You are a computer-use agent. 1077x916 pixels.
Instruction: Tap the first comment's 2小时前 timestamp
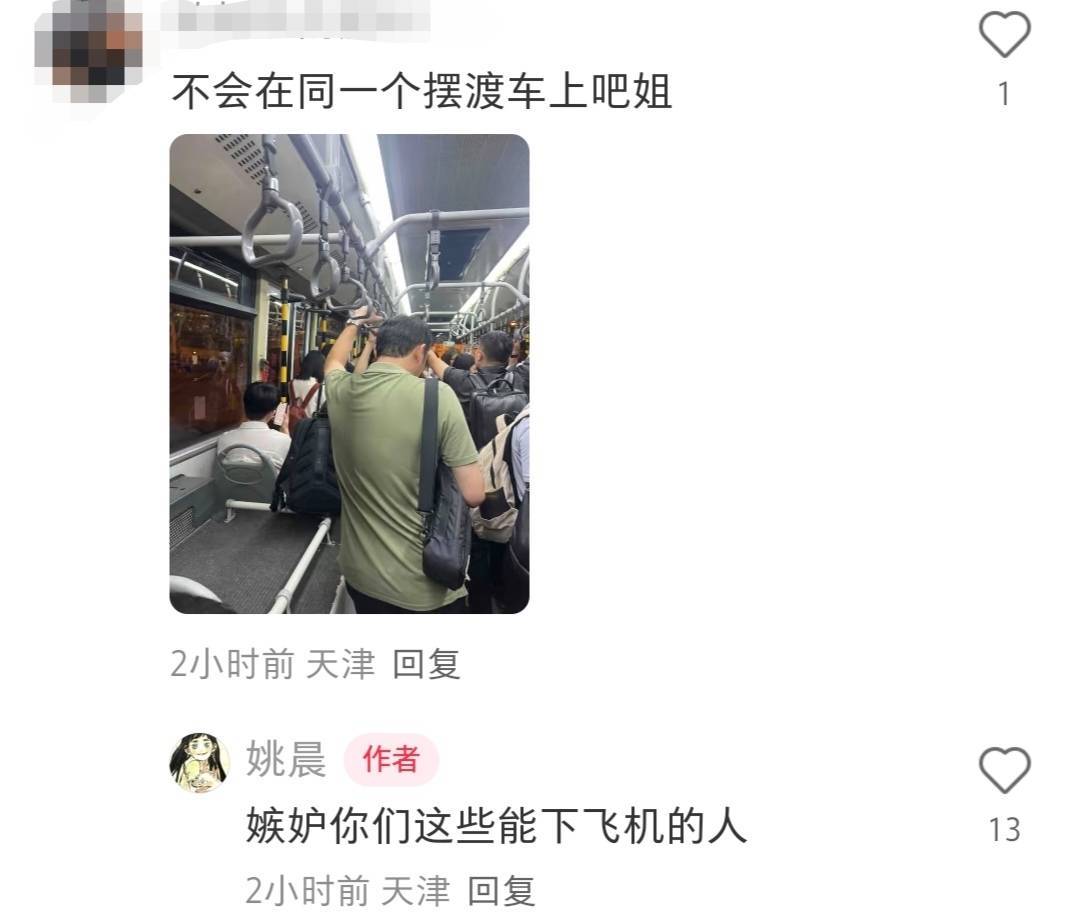(232, 664)
